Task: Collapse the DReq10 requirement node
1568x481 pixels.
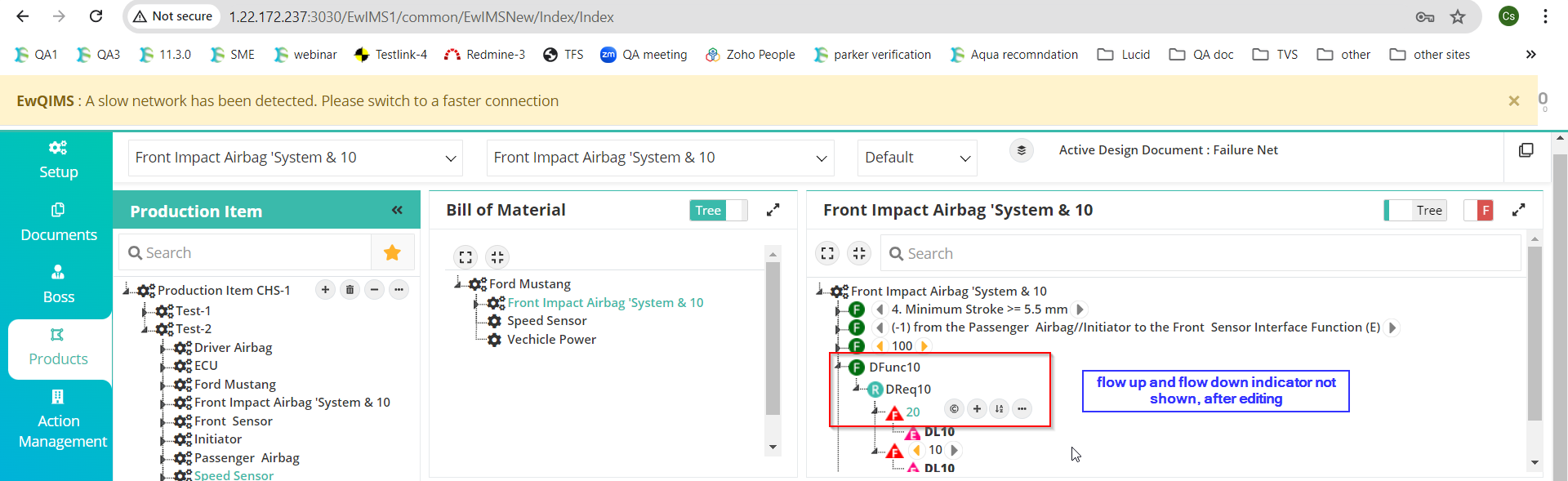Action: tap(857, 390)
